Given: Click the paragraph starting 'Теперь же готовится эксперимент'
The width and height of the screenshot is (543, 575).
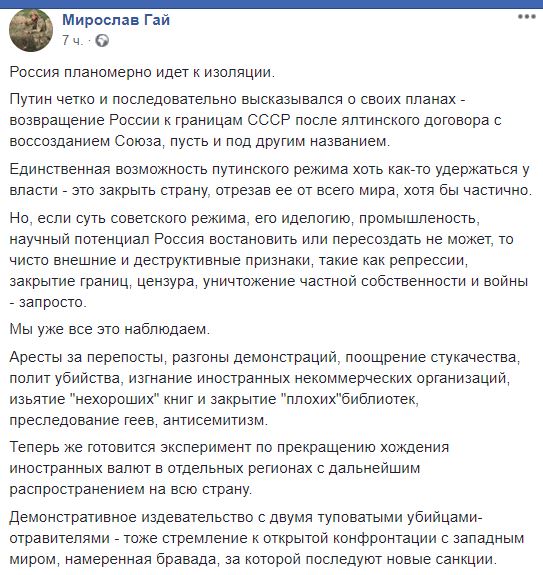Looking at the screenshot, I should coord(229,469).
